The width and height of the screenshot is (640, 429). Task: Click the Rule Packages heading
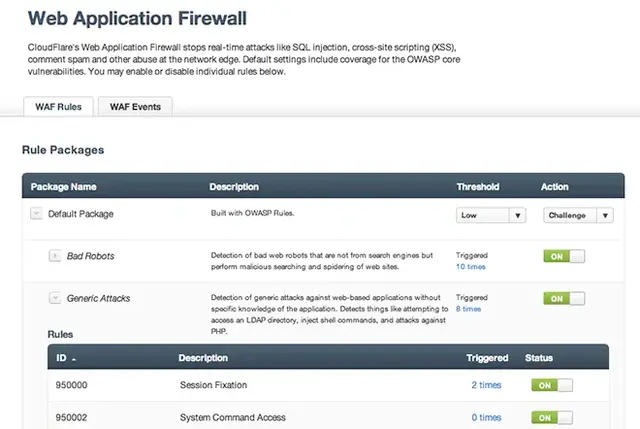click(63, 150)
